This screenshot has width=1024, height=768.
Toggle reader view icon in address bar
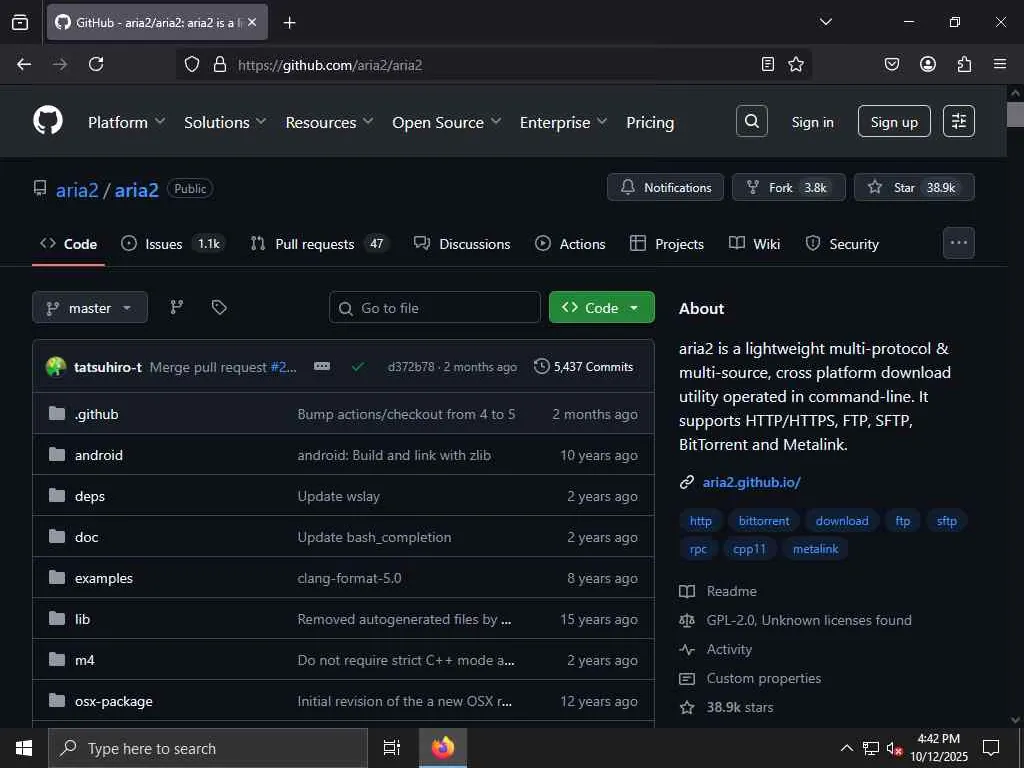click(768, 64)
